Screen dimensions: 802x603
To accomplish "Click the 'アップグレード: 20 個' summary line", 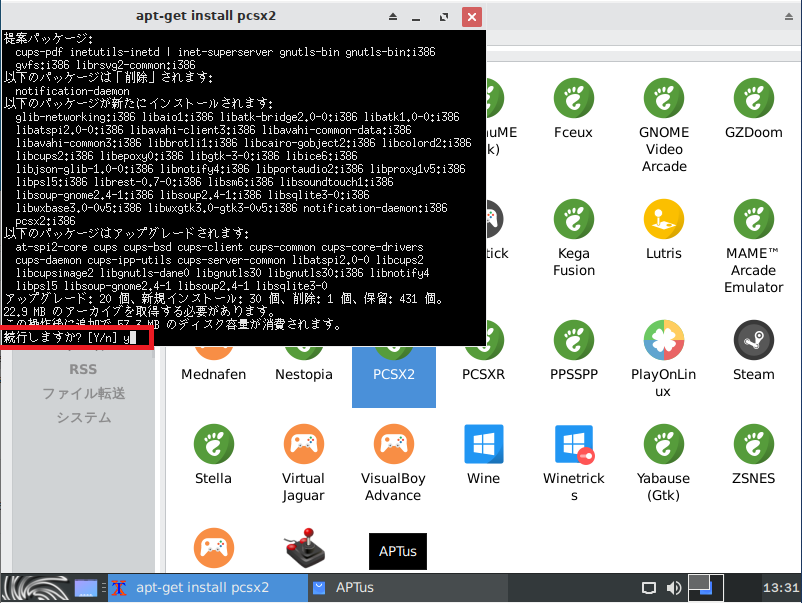I will click(x=224, y=299).
